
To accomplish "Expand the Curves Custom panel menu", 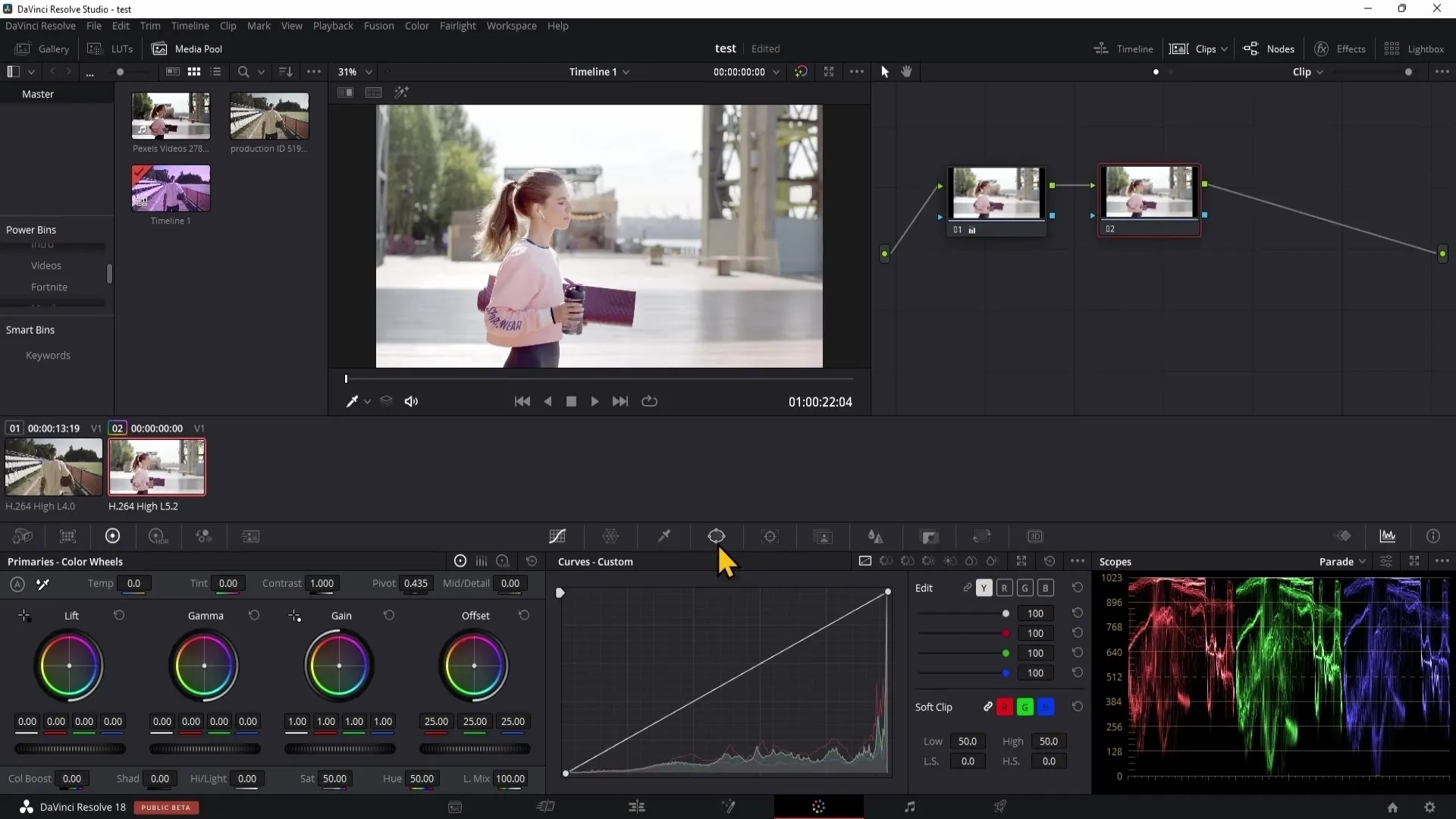I will pos(1079,561).
